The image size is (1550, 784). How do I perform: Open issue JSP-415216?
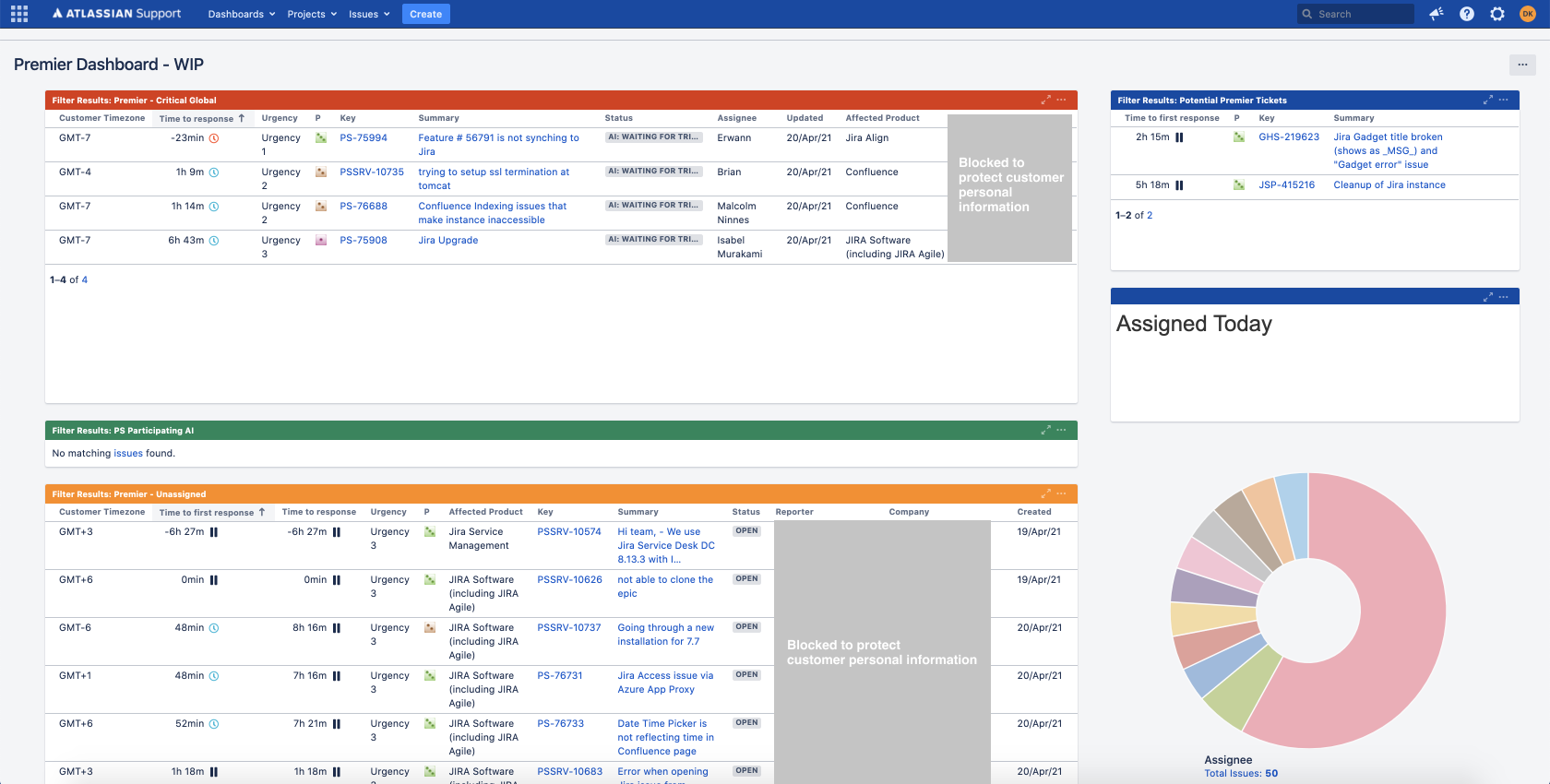1287,185
